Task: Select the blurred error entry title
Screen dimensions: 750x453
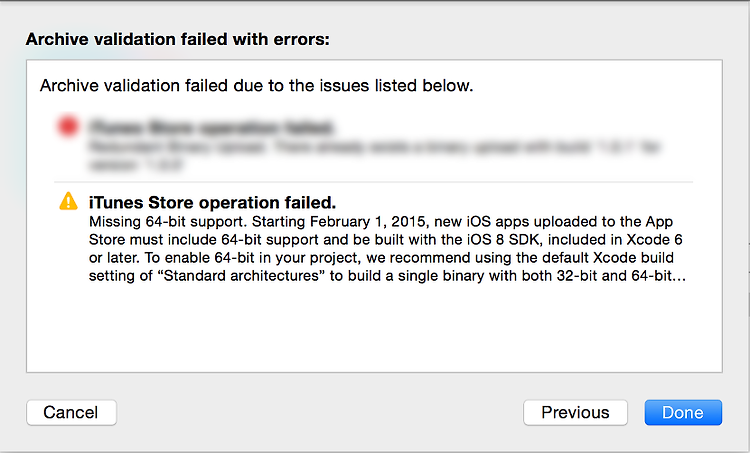Action: coord(211,128)
